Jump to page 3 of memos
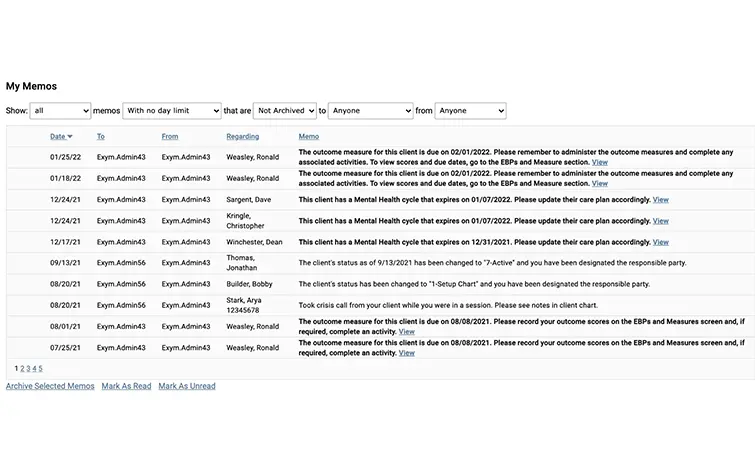Screen dimensions: 755x465 pos(28,369)
